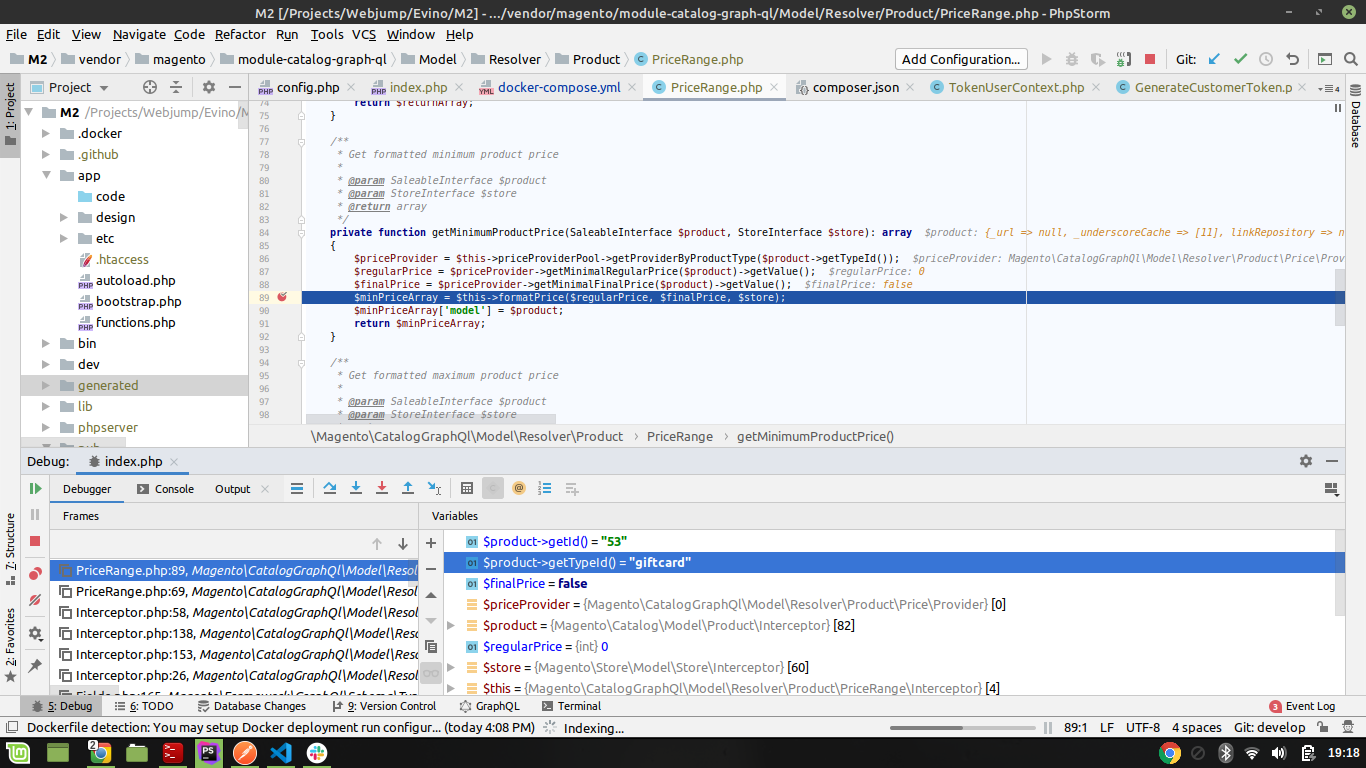Open Version Control tool window
Image resolution: width=1366 pixels, height=768 pixels.
[382, 706]
